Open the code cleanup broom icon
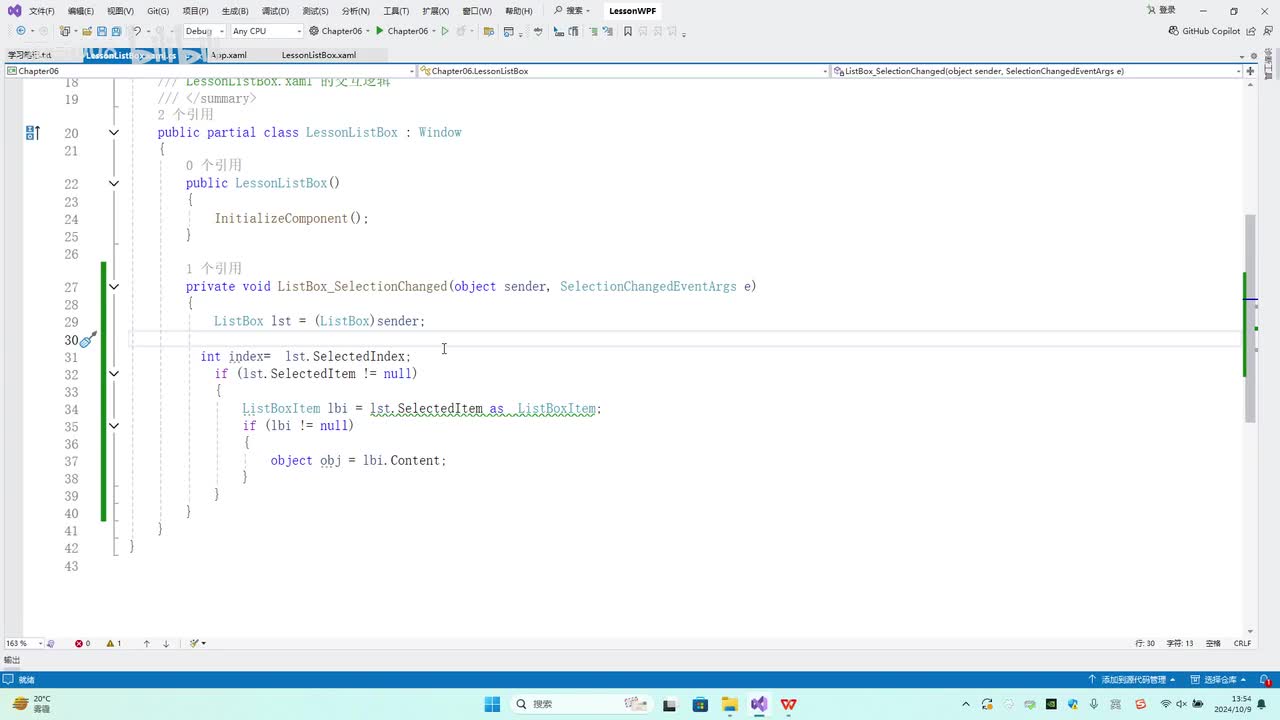 click(x=196, y=643)
